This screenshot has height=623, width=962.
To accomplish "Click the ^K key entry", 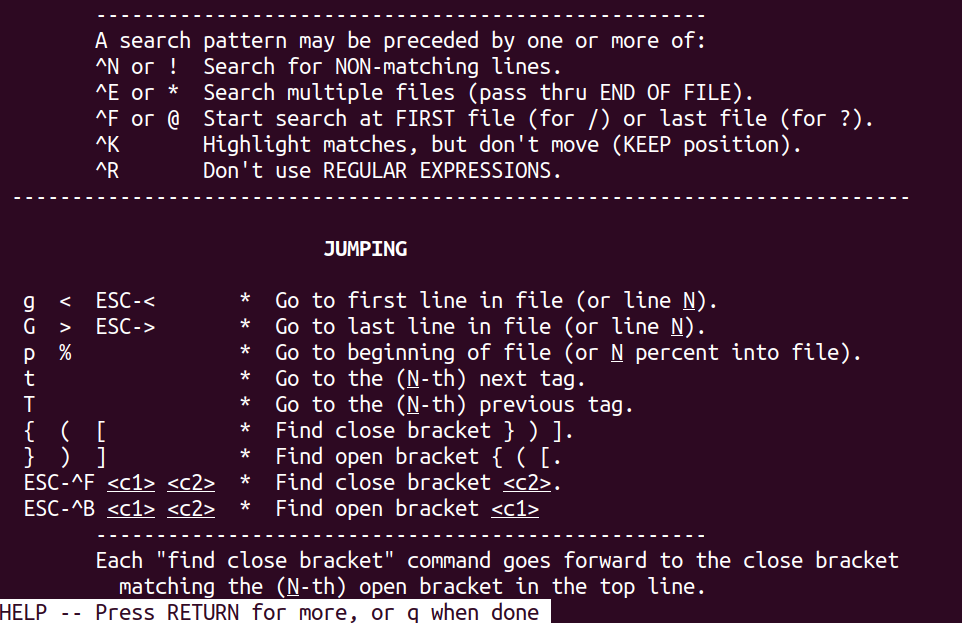I will [x=107, y=145].
